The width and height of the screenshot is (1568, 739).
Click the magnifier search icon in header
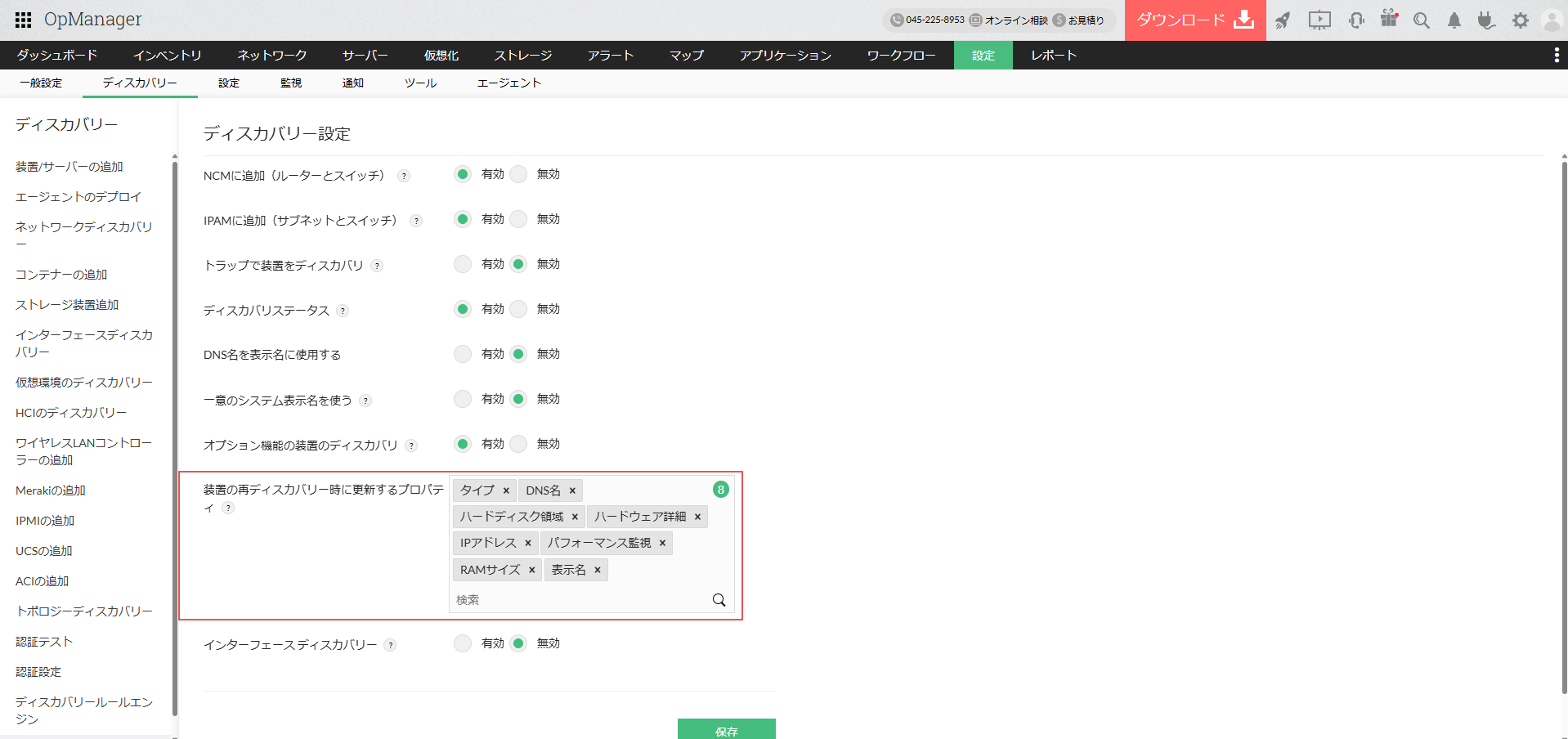click(1422, 20)
